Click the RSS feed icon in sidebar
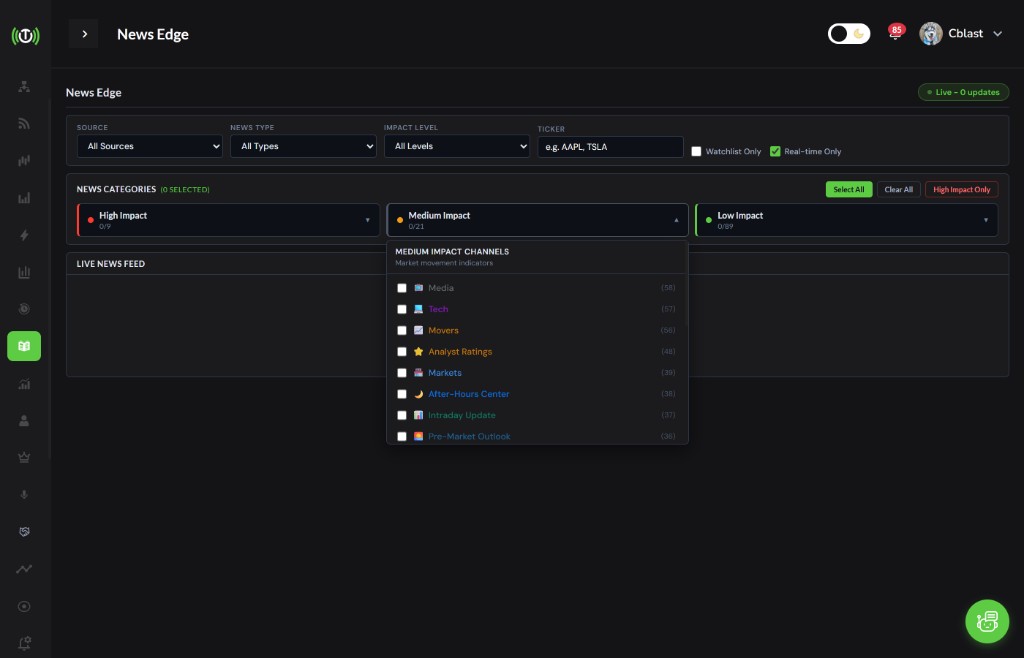 24,124
